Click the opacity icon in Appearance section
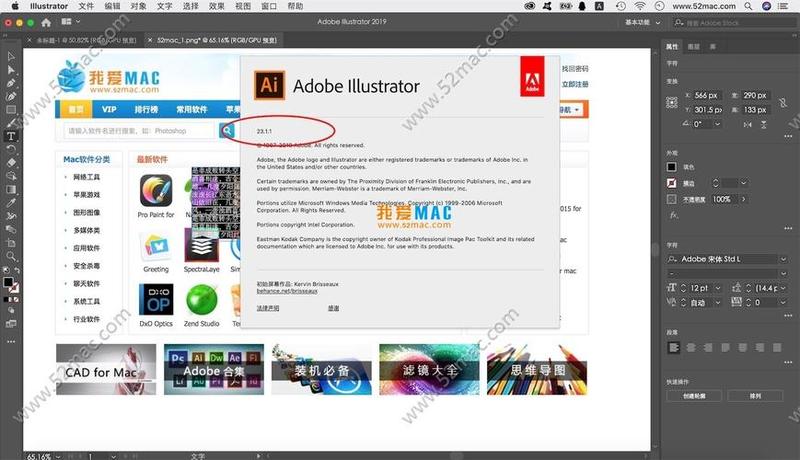 pos(672,199)
